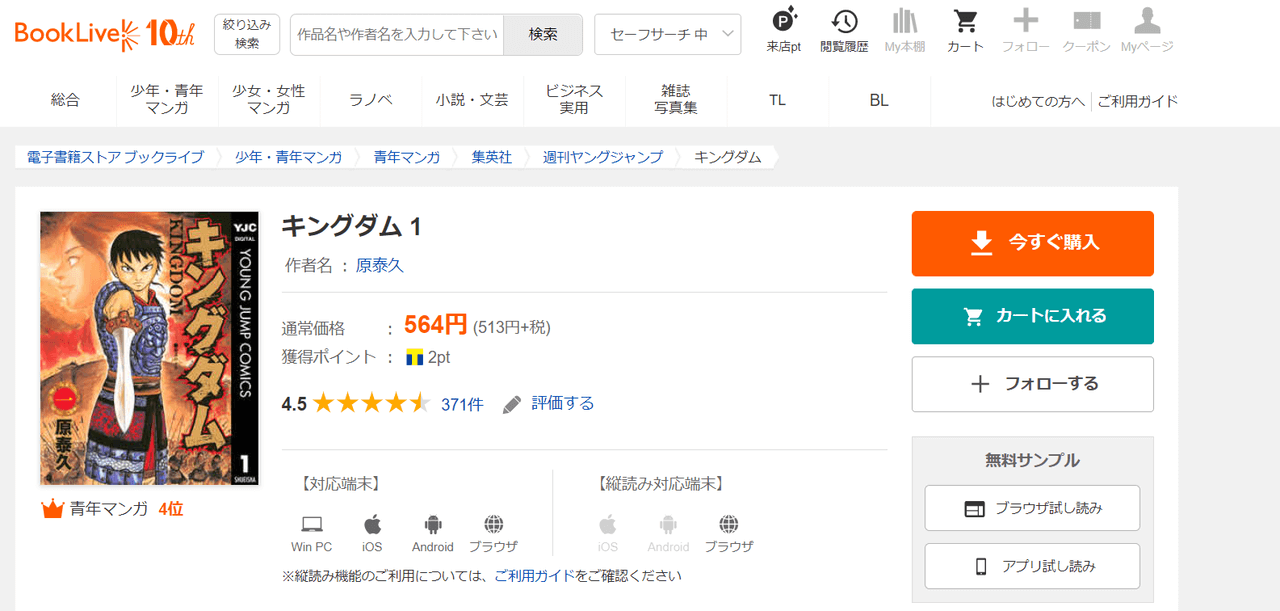
Task: Select the ラノベ category tab
Action: coord(370,100)
